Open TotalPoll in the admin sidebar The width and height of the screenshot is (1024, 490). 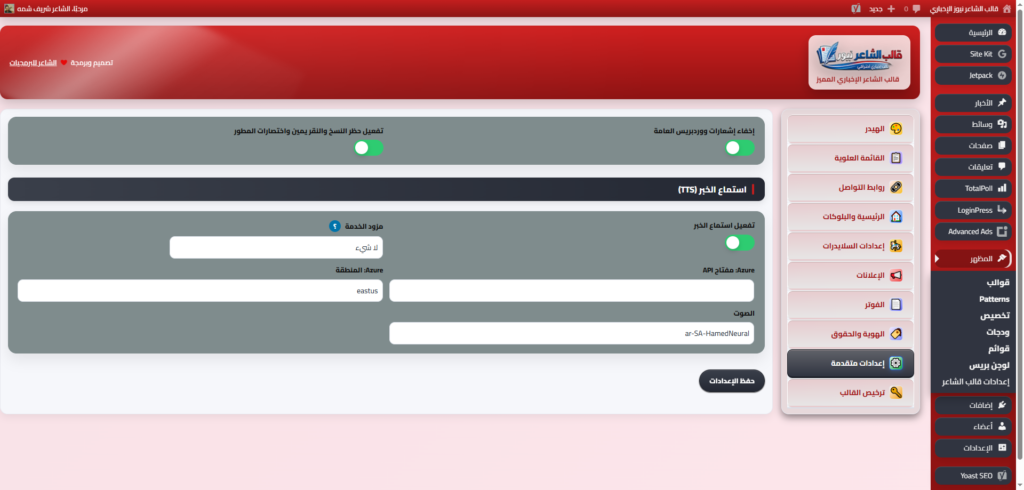(974, 188)
